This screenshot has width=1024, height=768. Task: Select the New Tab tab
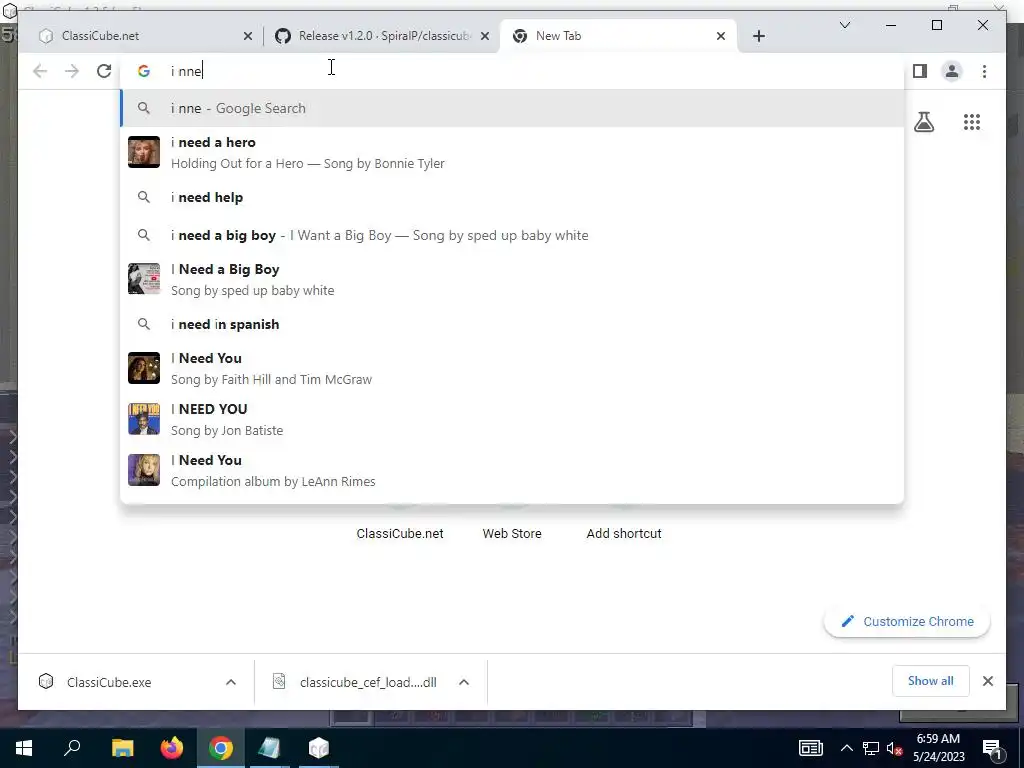coord(618,36)
